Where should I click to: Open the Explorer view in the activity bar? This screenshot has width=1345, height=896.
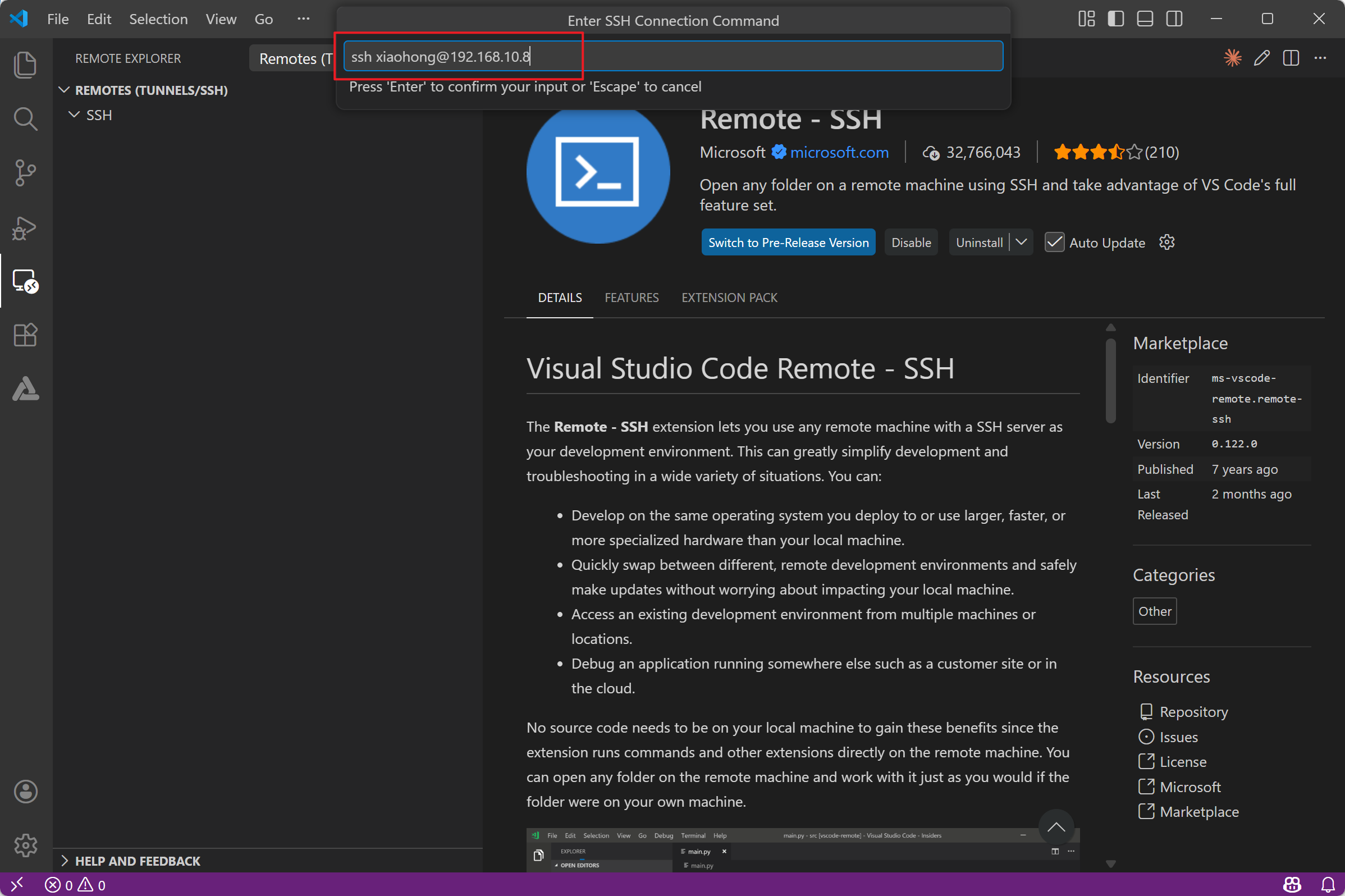(25, 65)
